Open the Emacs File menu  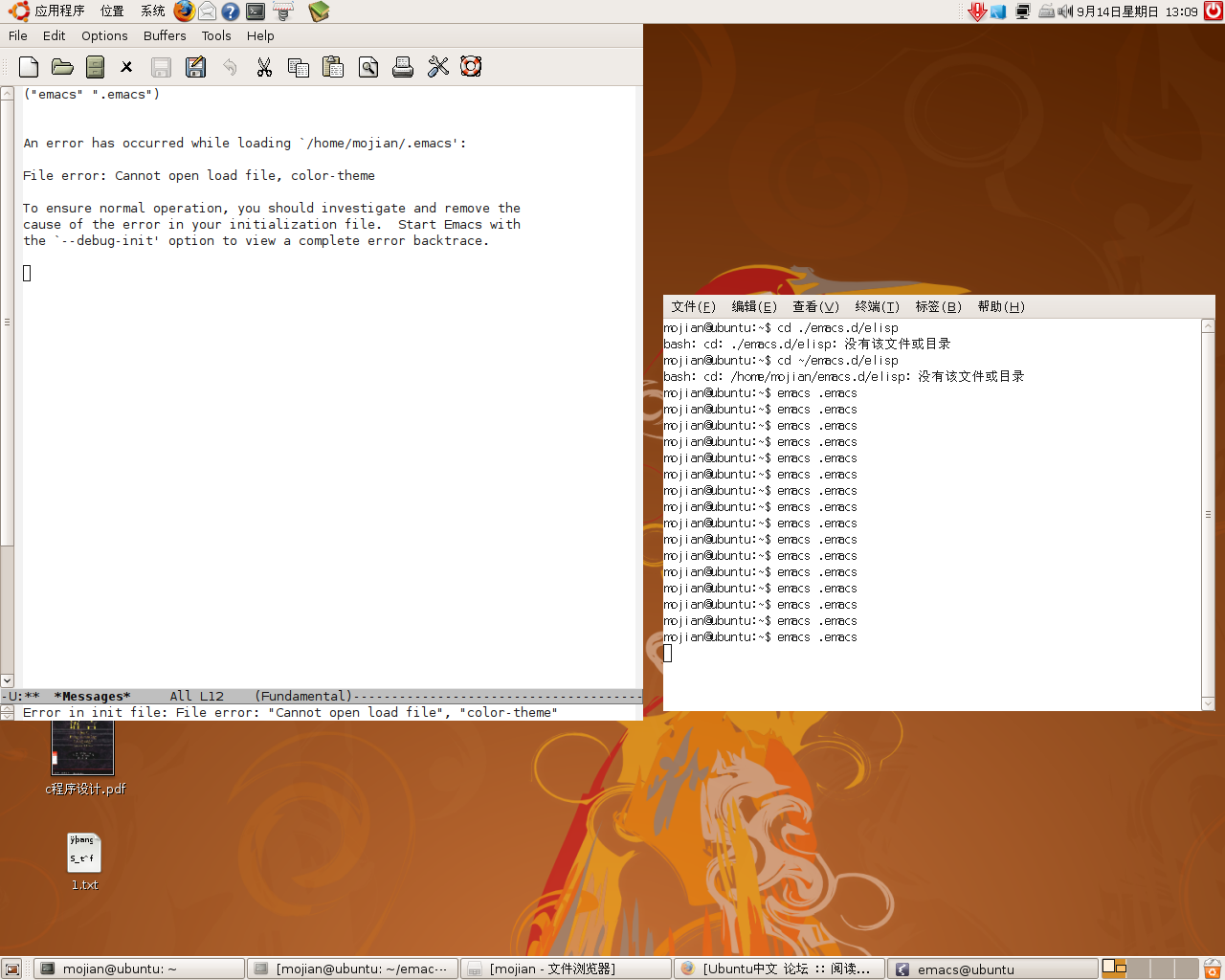[x=18, y=35]
